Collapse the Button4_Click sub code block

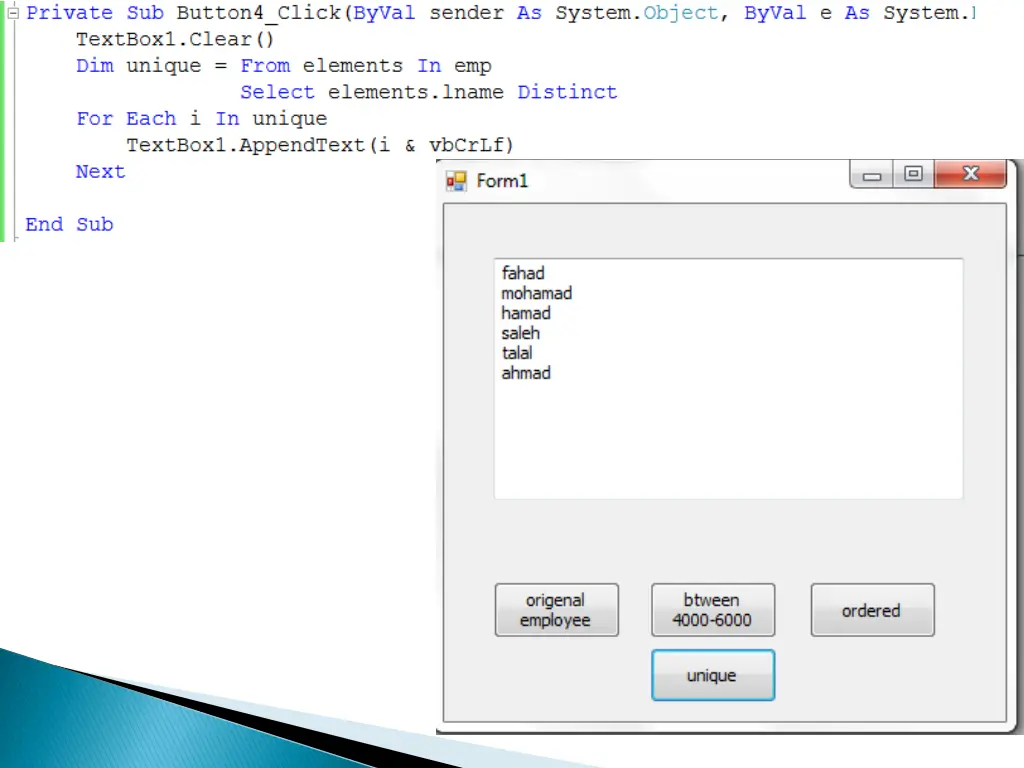[x=12, y=12]
